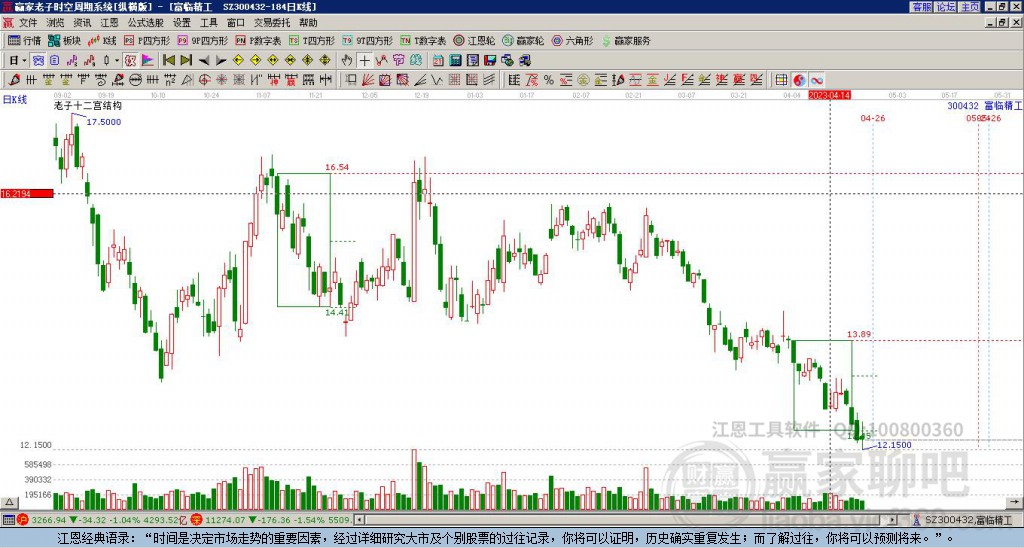Click the percent sign drawing tool
The image size is (1024, 548).
click(x=548, y=80)
